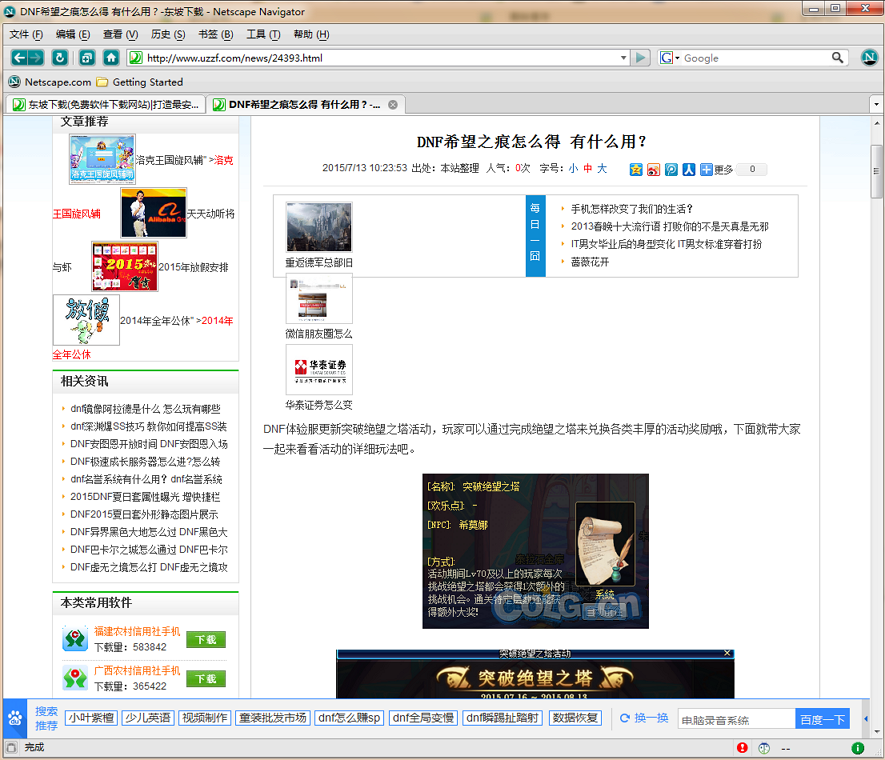The width and height of the screenshot is (885, 760).
Task: Open the 查看 (V) menu
Action: [120, 34]
